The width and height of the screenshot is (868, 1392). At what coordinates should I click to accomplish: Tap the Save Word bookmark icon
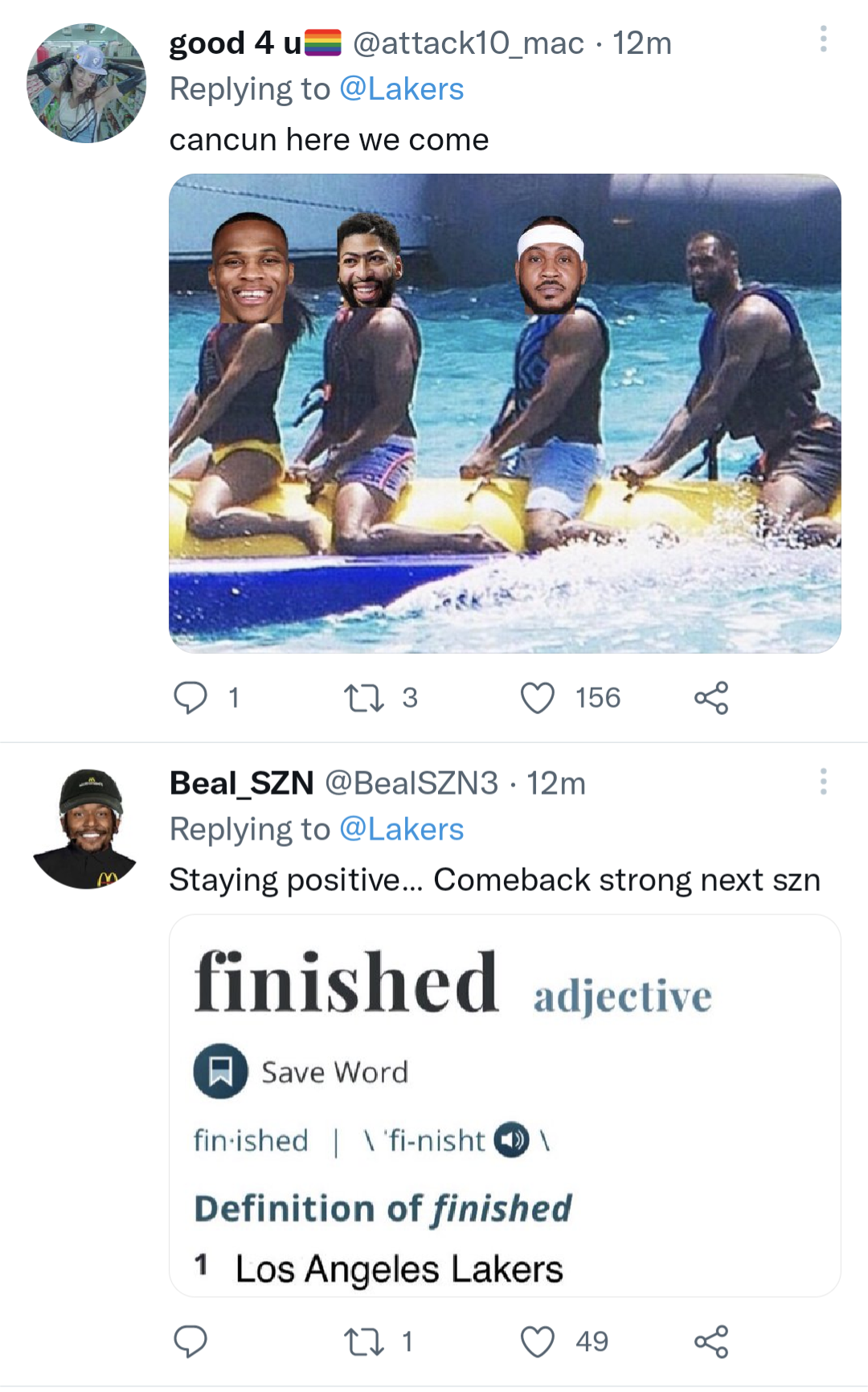click(x=220, y=1071)
